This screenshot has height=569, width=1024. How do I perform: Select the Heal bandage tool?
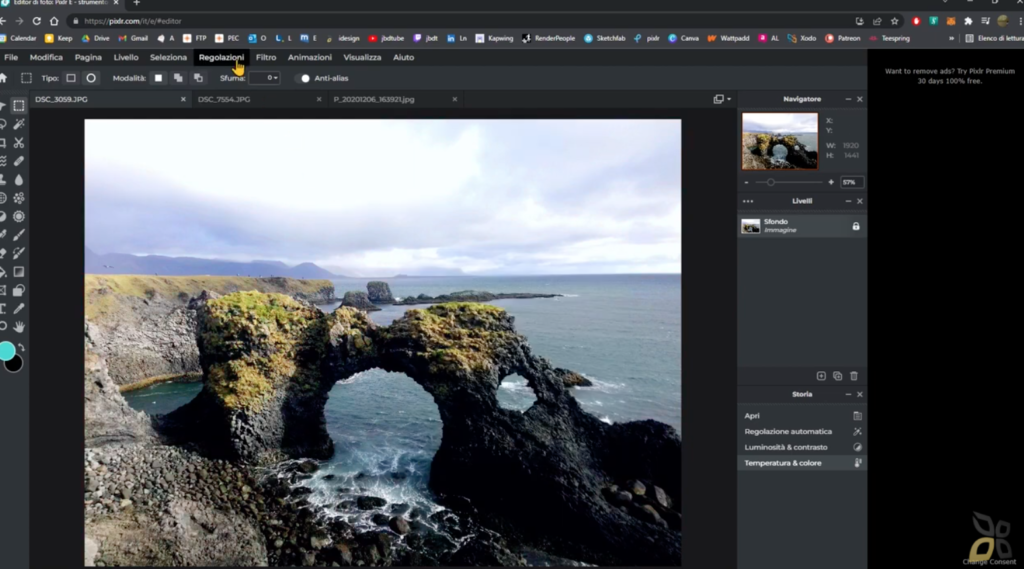[19, 161]
